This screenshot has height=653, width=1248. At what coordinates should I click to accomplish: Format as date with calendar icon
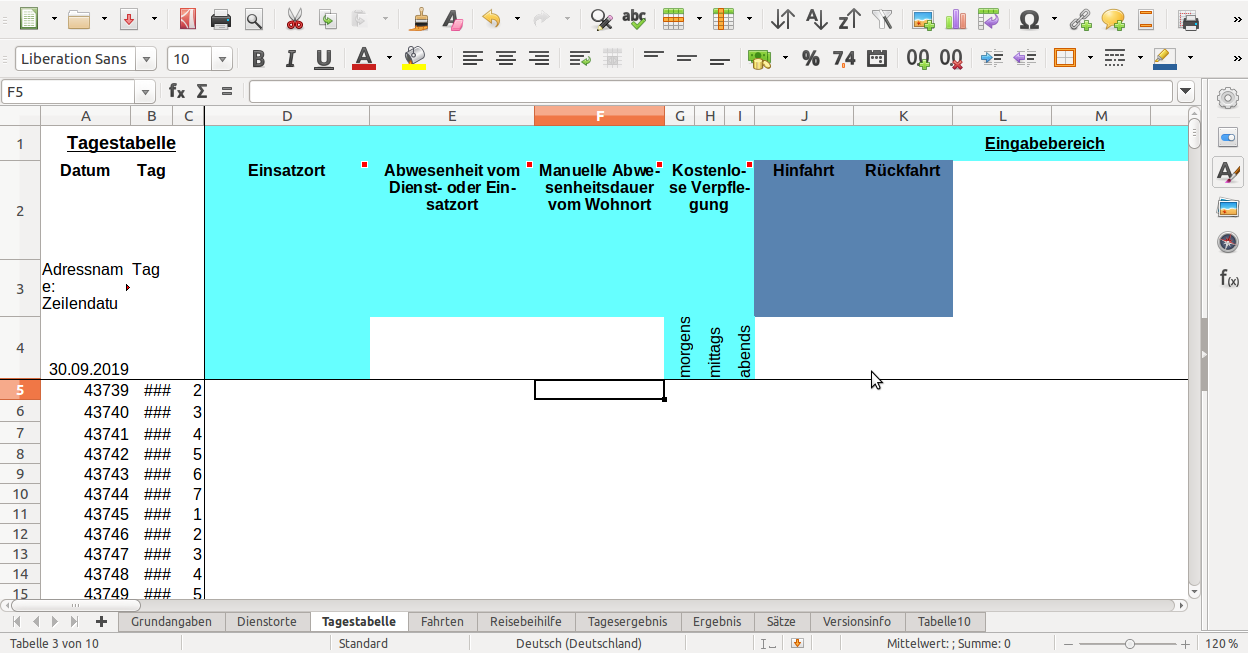pos(877,59)
